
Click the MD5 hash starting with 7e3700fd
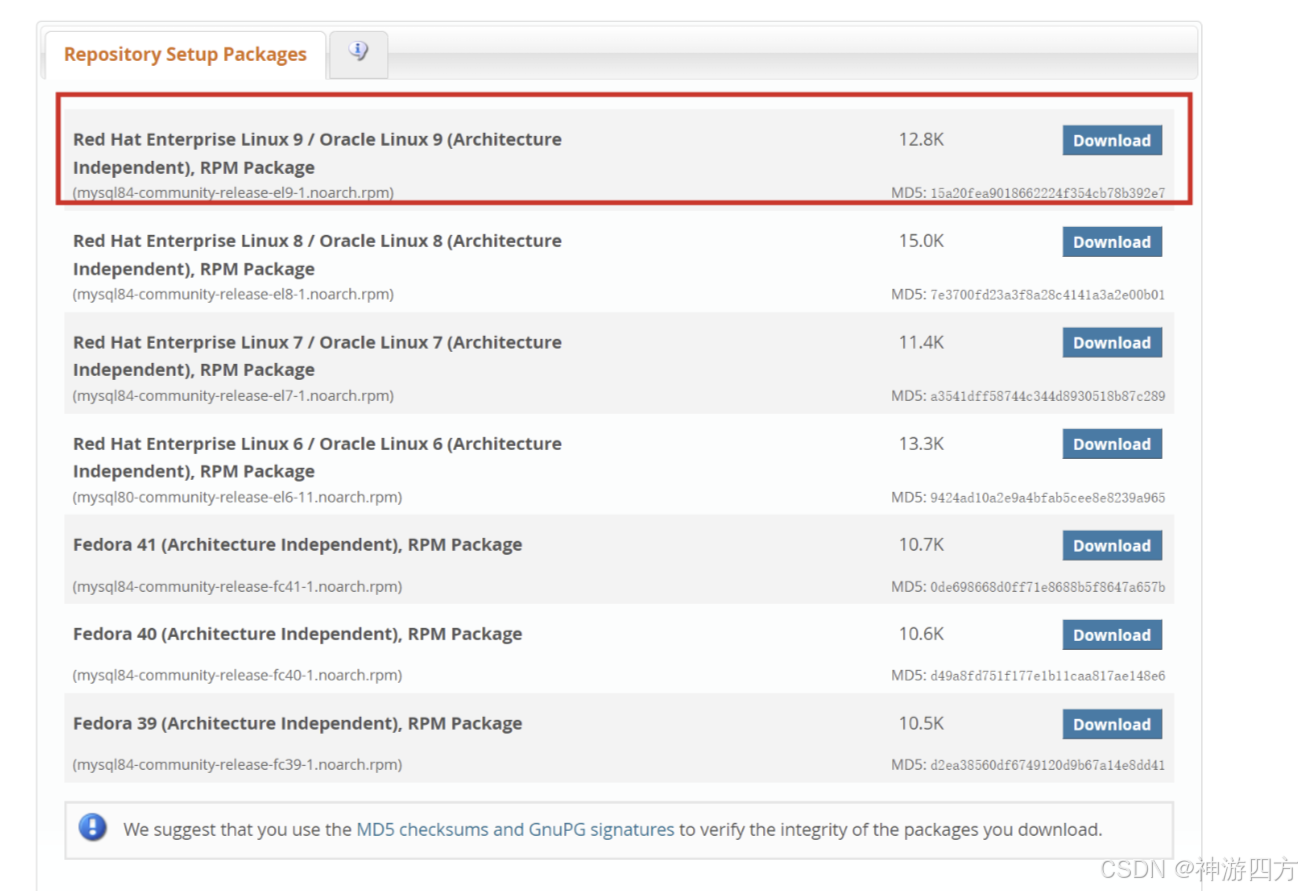click(1047, 295)
